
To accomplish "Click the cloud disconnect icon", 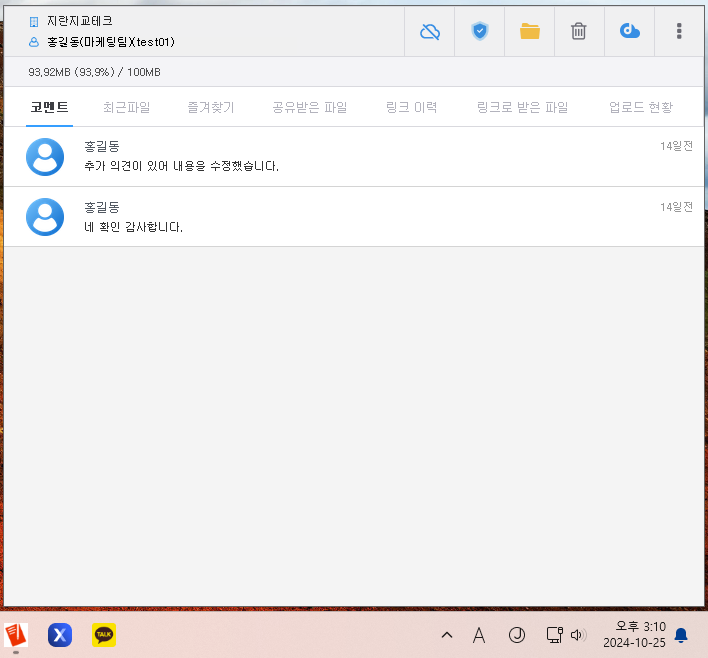I will 430,31.
